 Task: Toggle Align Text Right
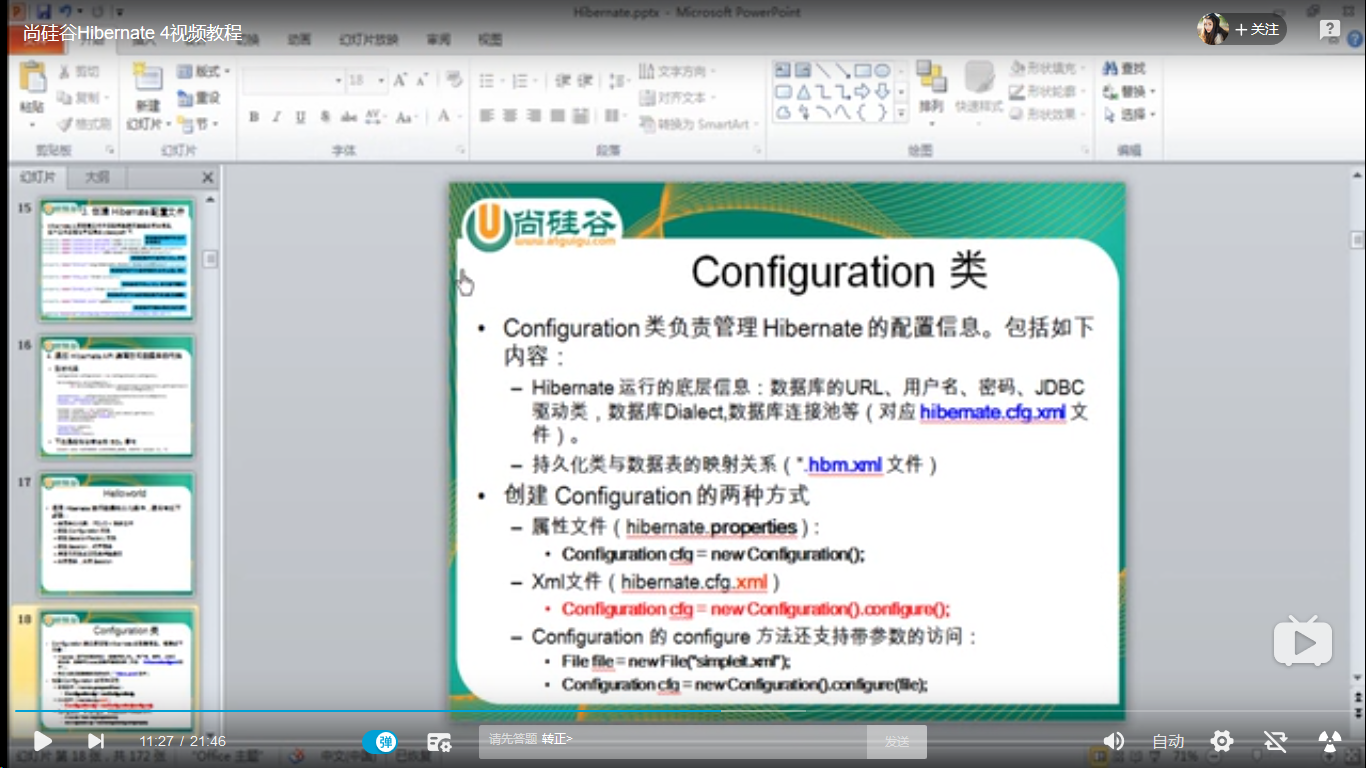point(533,117)
